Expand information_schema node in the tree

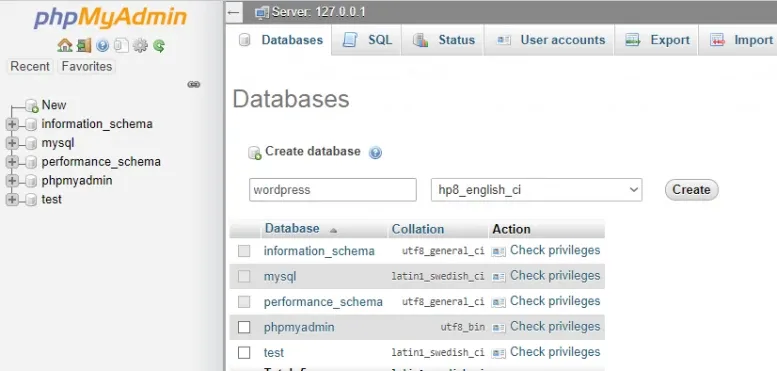tap(12, 124)
